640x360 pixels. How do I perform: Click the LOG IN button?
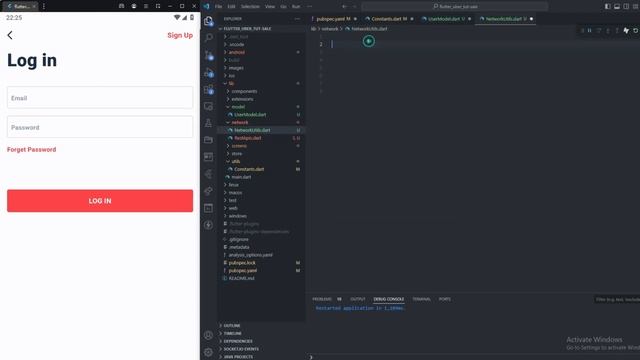(100, 201)
